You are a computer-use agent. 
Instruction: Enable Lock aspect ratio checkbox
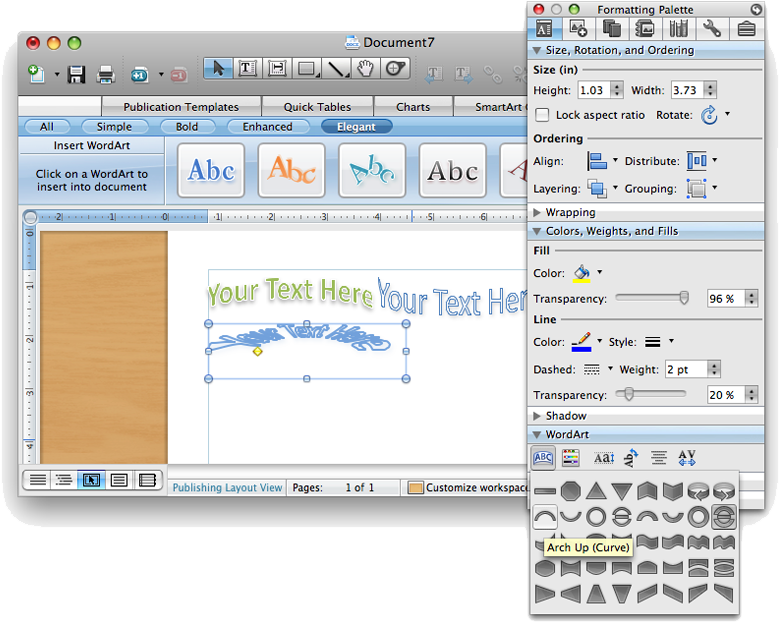click(542, 115)
